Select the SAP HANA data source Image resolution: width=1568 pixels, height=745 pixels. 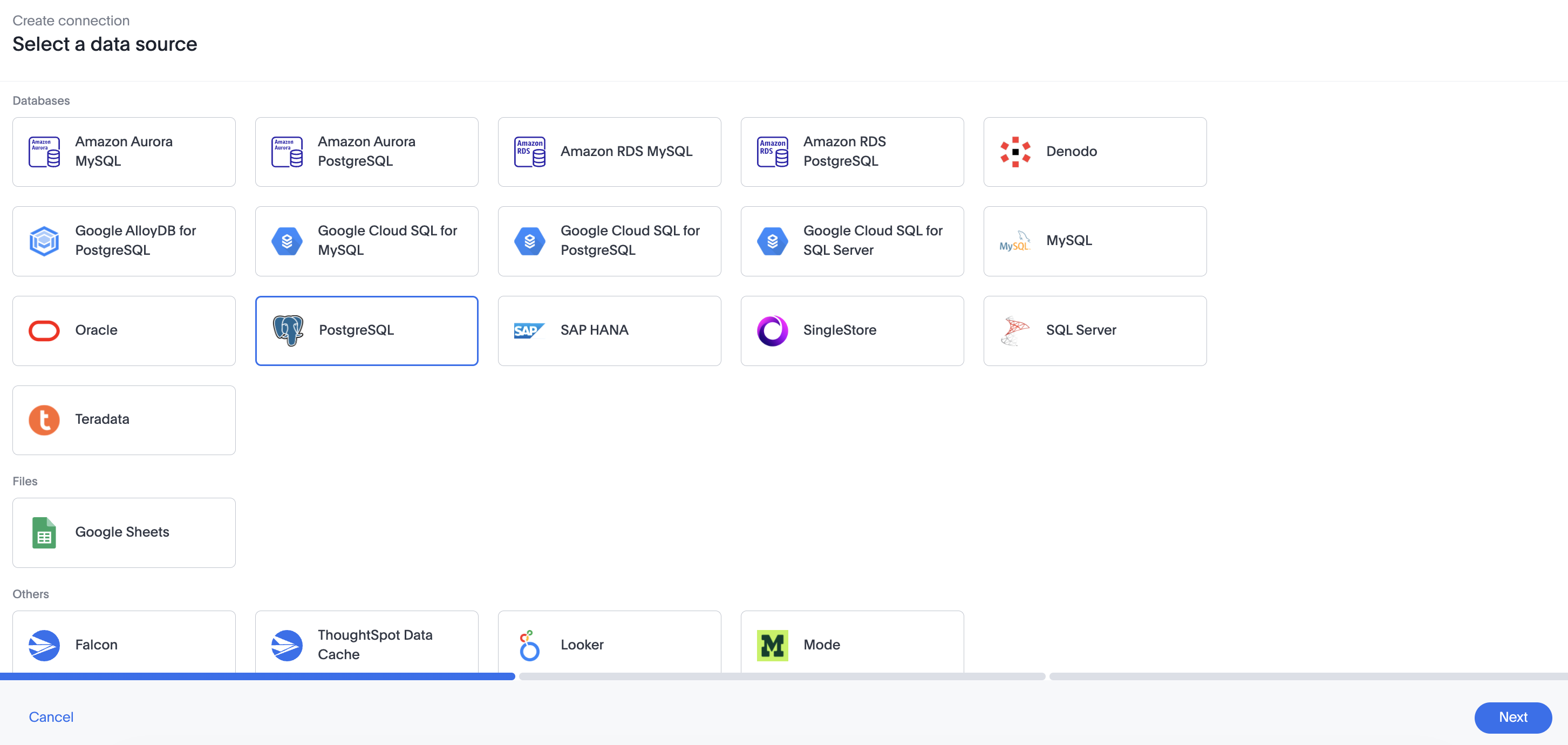[x=609, y=330]
